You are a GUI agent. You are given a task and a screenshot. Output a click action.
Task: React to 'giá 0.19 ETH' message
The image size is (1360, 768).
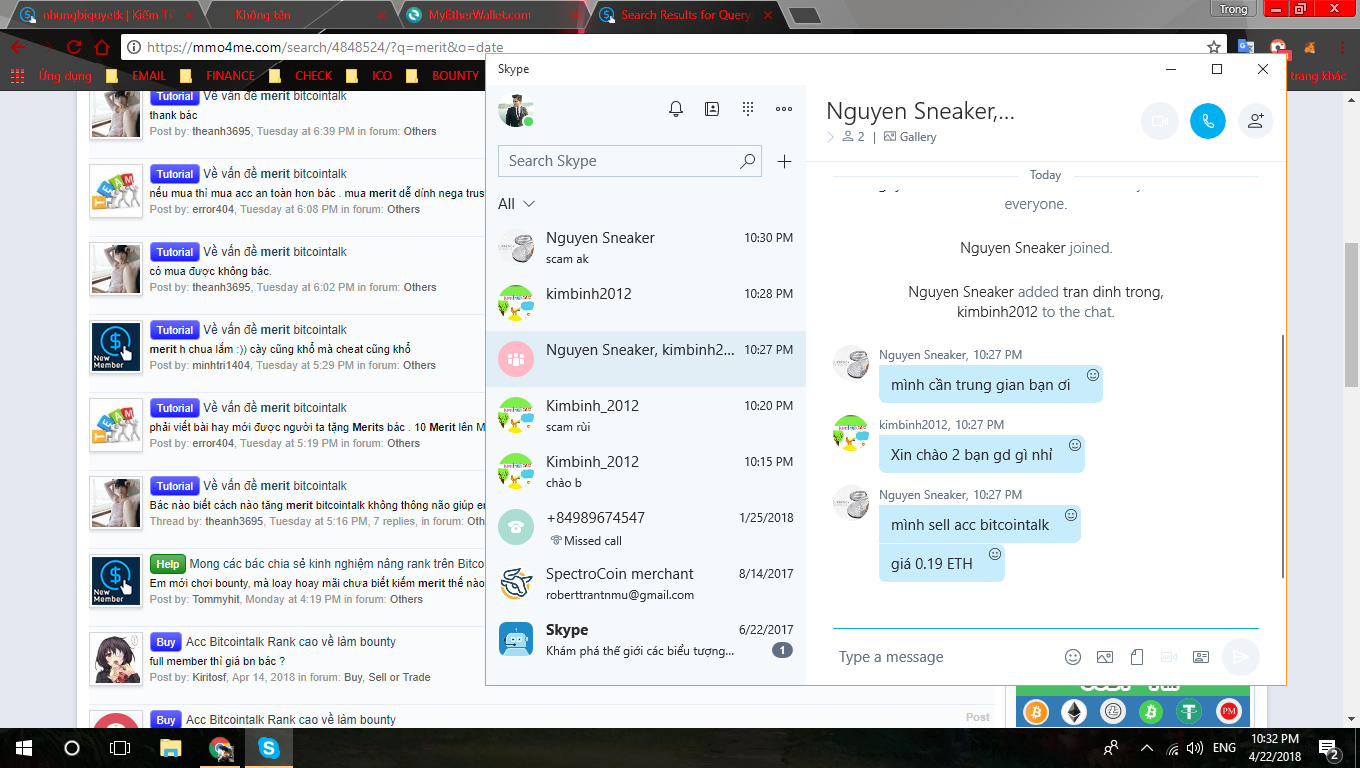coord(995,554)
